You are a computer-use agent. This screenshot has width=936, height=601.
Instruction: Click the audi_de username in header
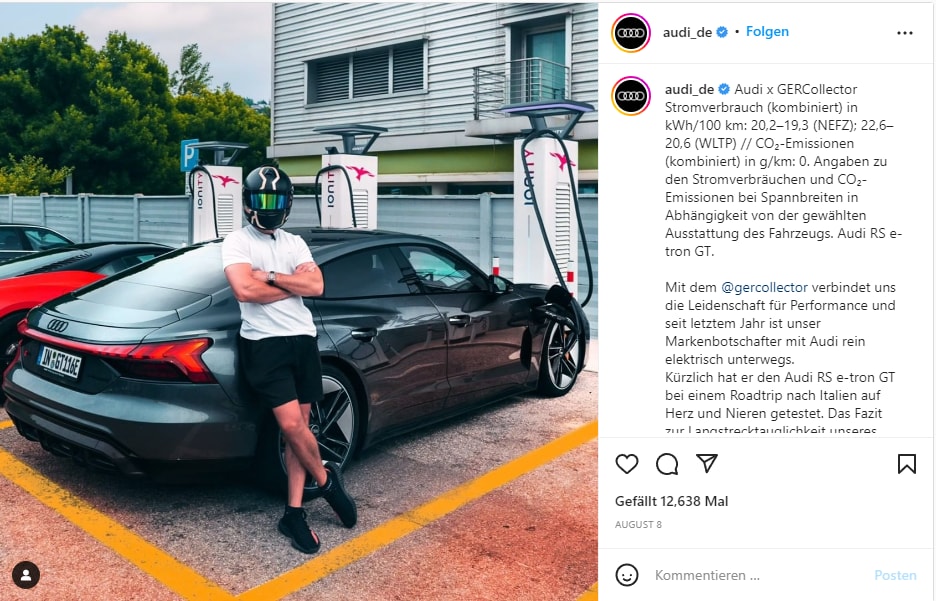tap(687, 32)
